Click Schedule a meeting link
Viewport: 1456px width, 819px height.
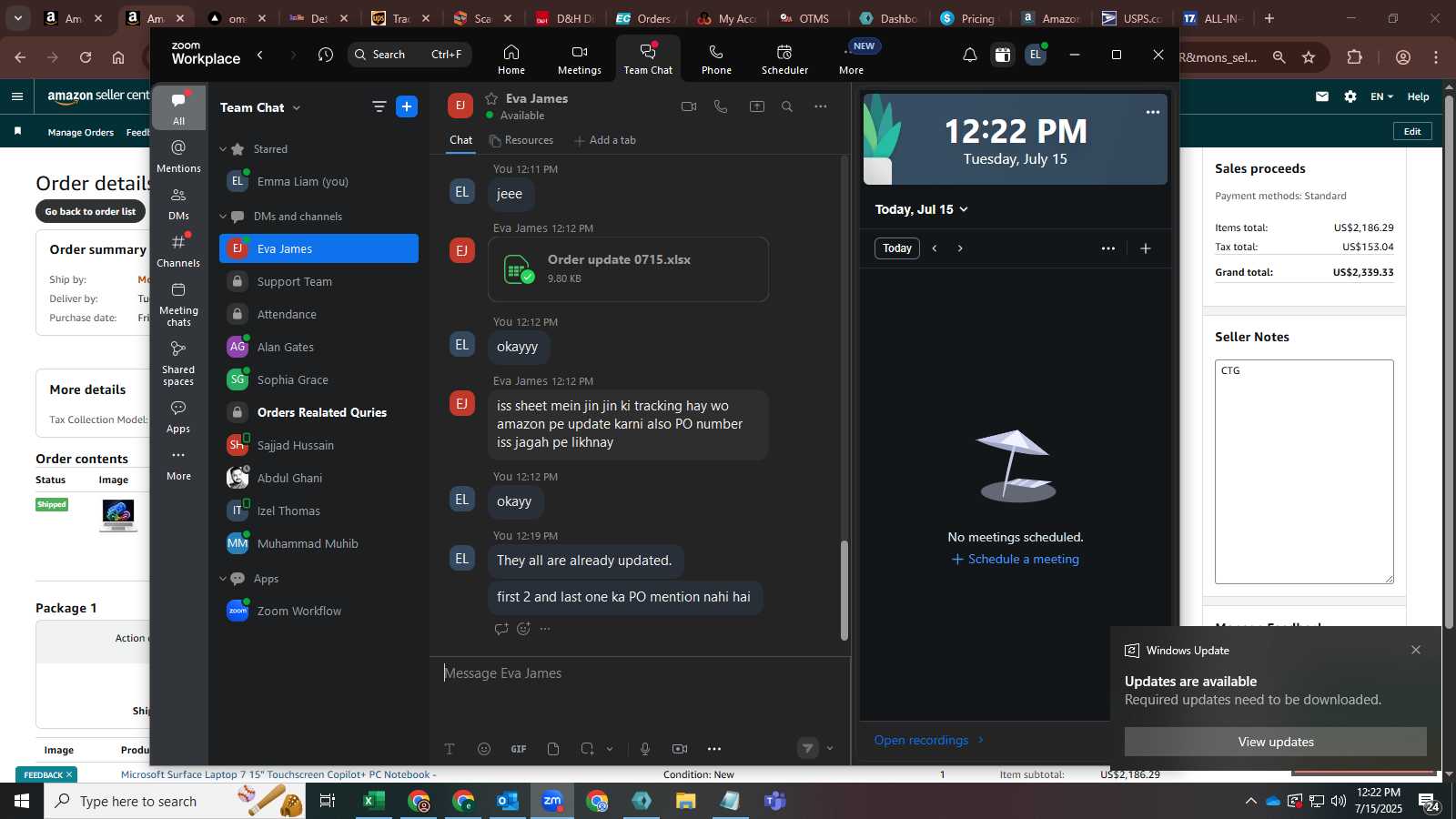1016,560
